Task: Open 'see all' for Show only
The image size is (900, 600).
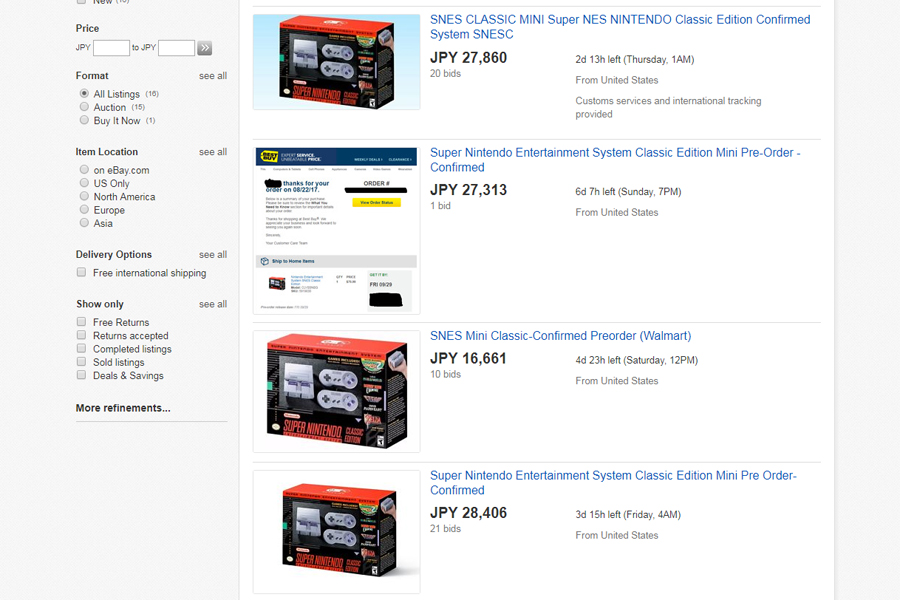Action: [x=213, y=304]
